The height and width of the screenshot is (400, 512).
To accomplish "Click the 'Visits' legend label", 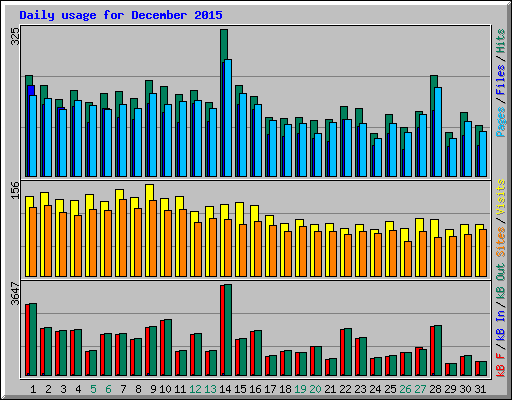I will [501, 198].
